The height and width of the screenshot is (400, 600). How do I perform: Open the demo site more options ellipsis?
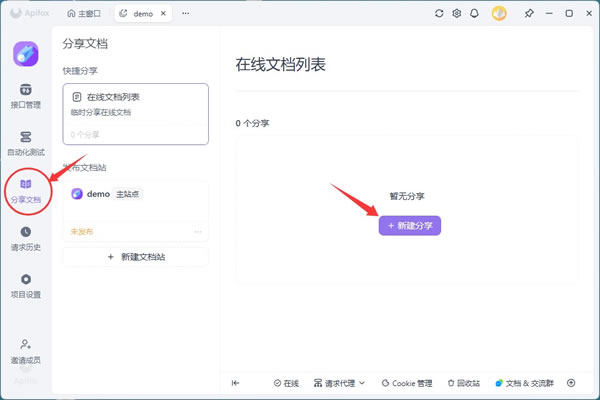pyautogui.click(x=198, y=232)
